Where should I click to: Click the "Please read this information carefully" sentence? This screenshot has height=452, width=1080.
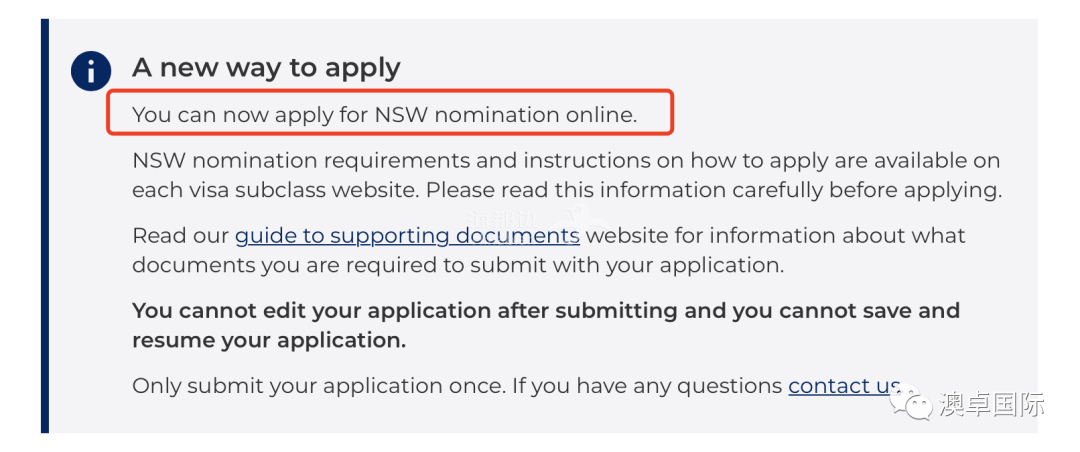click(x=714, y=190)
